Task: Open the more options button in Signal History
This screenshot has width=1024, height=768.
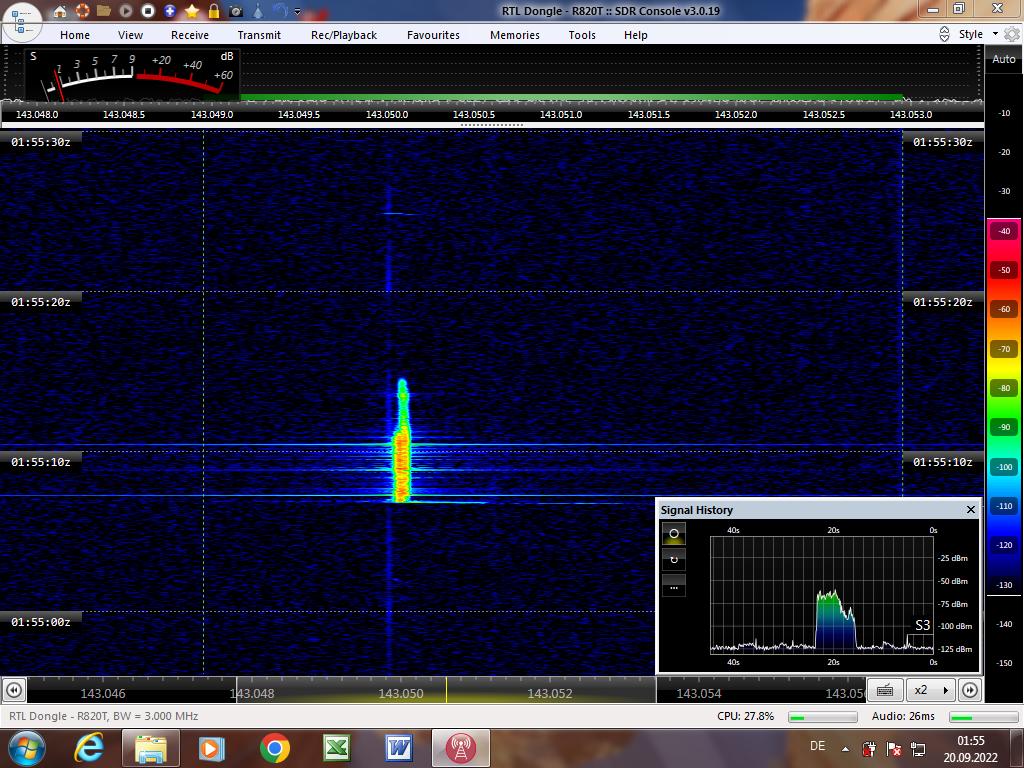Action: click(674, 586)
